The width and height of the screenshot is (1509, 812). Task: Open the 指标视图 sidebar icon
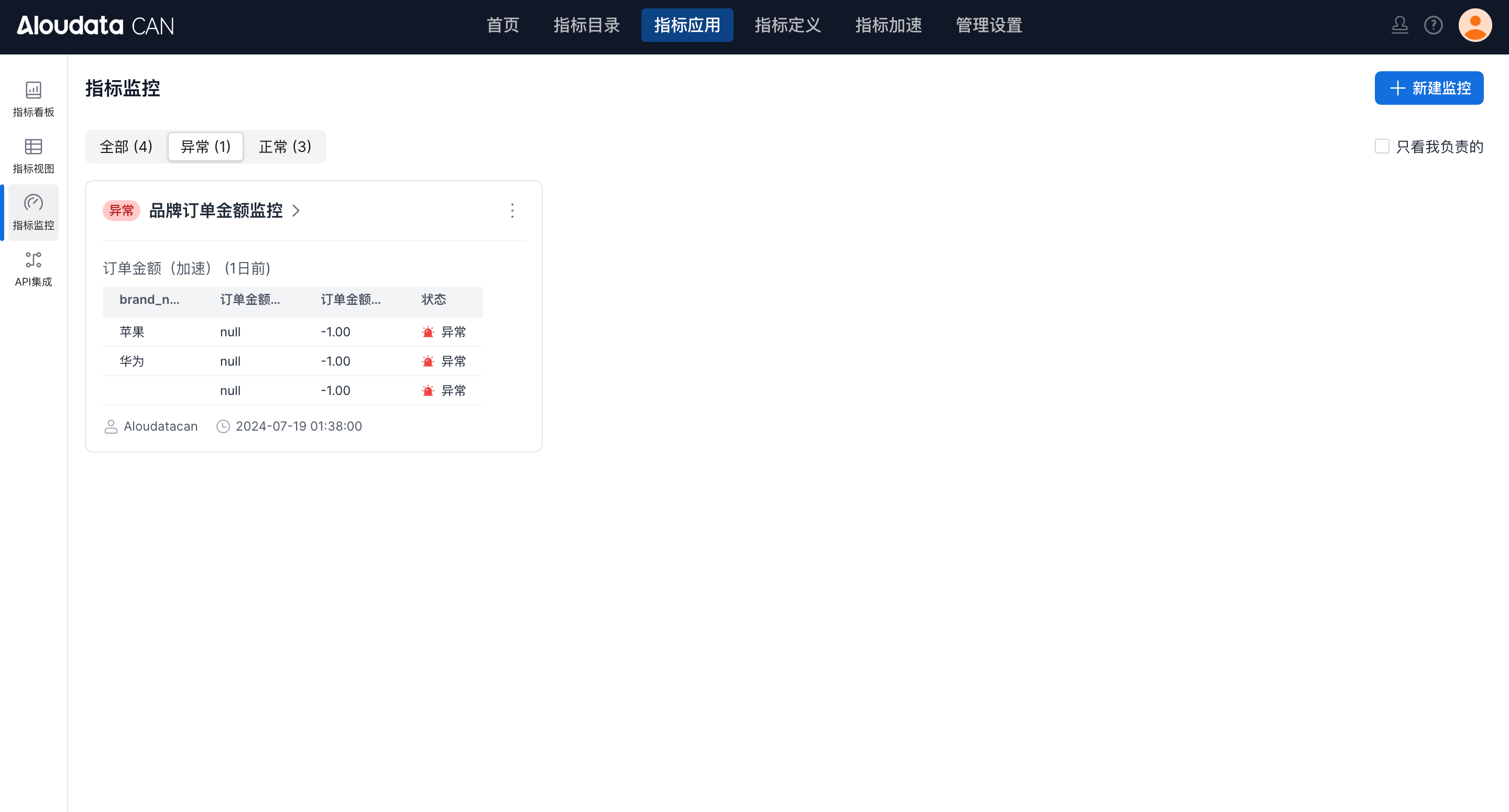point(34,155)
